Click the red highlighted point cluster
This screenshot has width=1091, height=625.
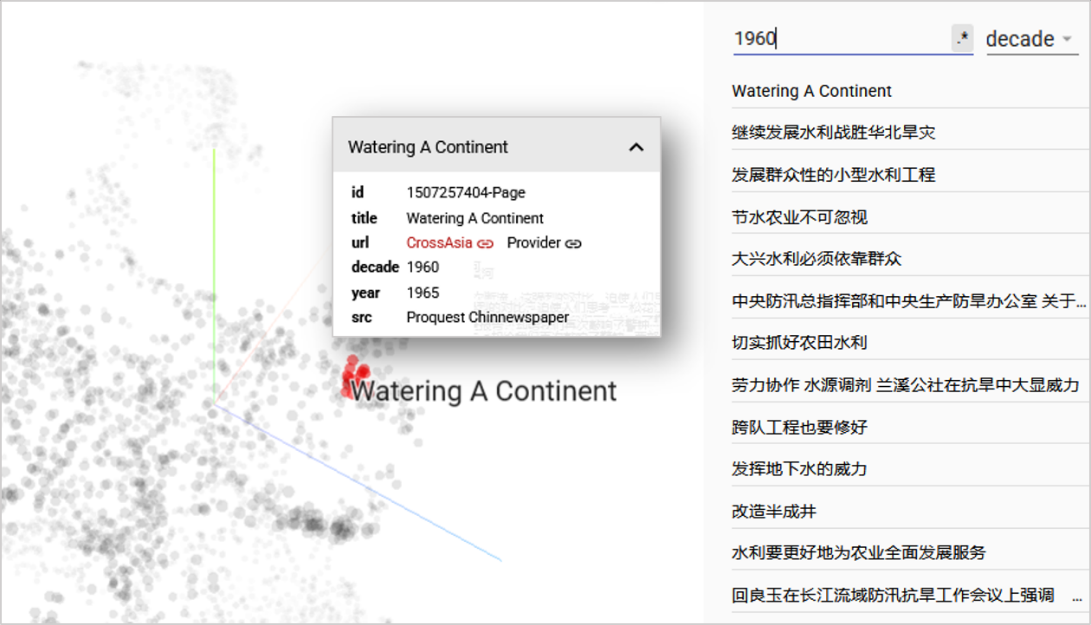[x=351, y=374]
